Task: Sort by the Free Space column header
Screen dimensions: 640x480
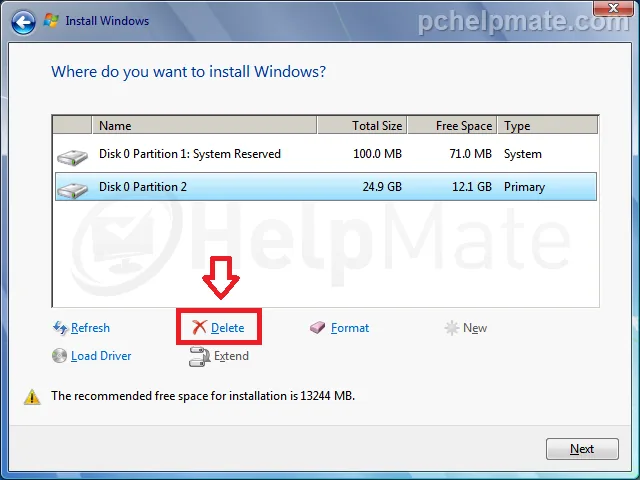Action: pyautogui.click(x=452, y=125)
